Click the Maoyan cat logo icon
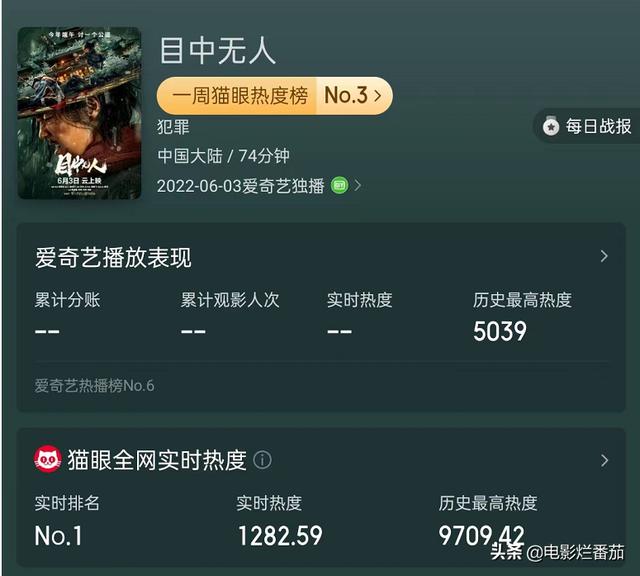 click(48, 460)
